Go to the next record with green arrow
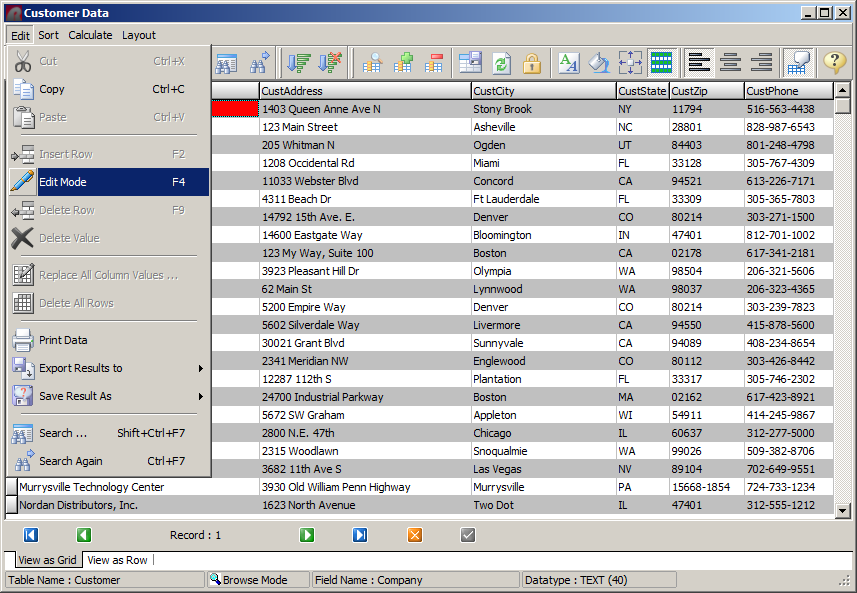This screenshot has height=593, width=857. tap(307, 535)
